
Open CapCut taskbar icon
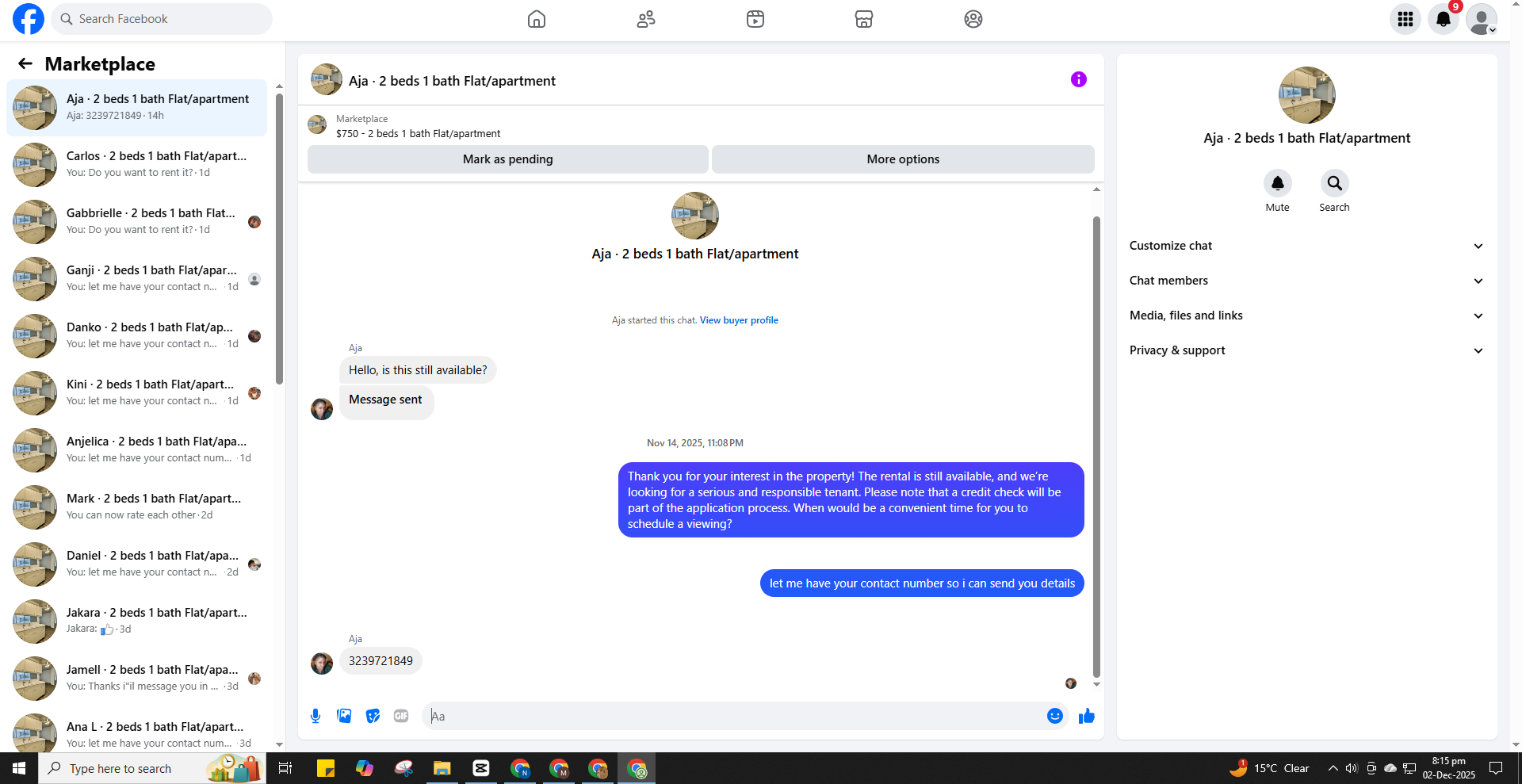[480, 768]
